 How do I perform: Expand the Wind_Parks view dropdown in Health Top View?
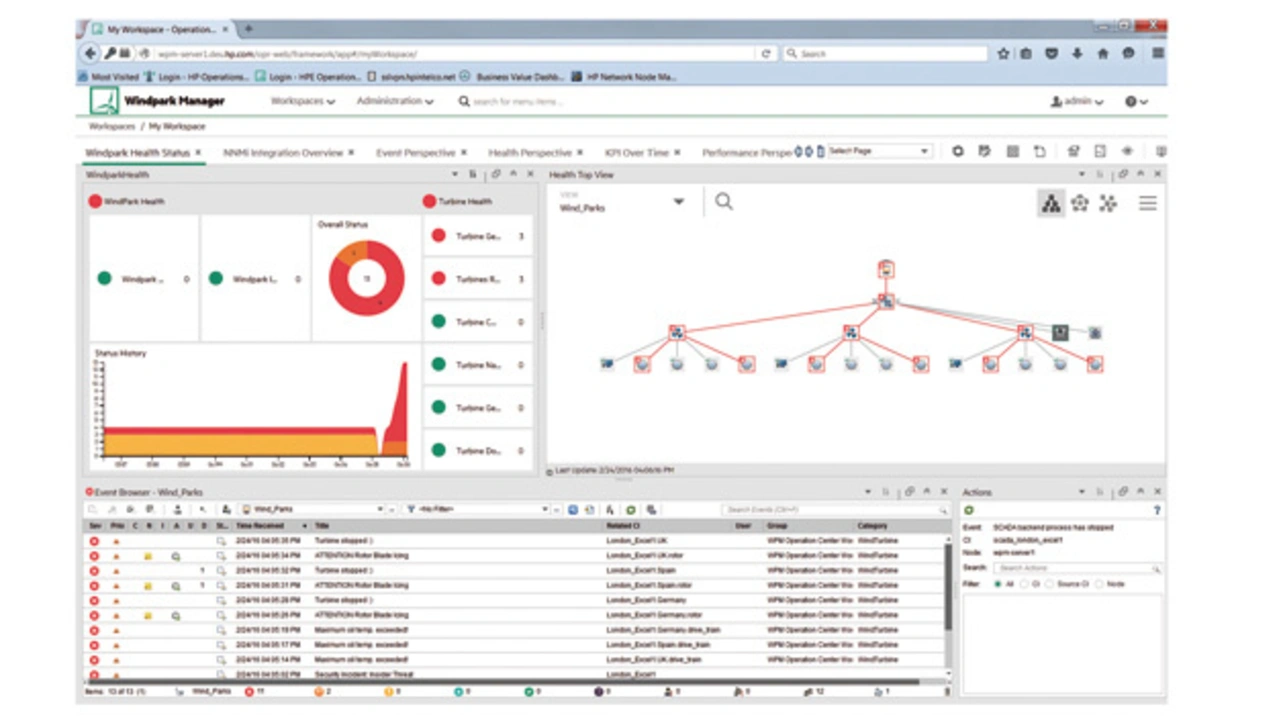coord(678,202)
